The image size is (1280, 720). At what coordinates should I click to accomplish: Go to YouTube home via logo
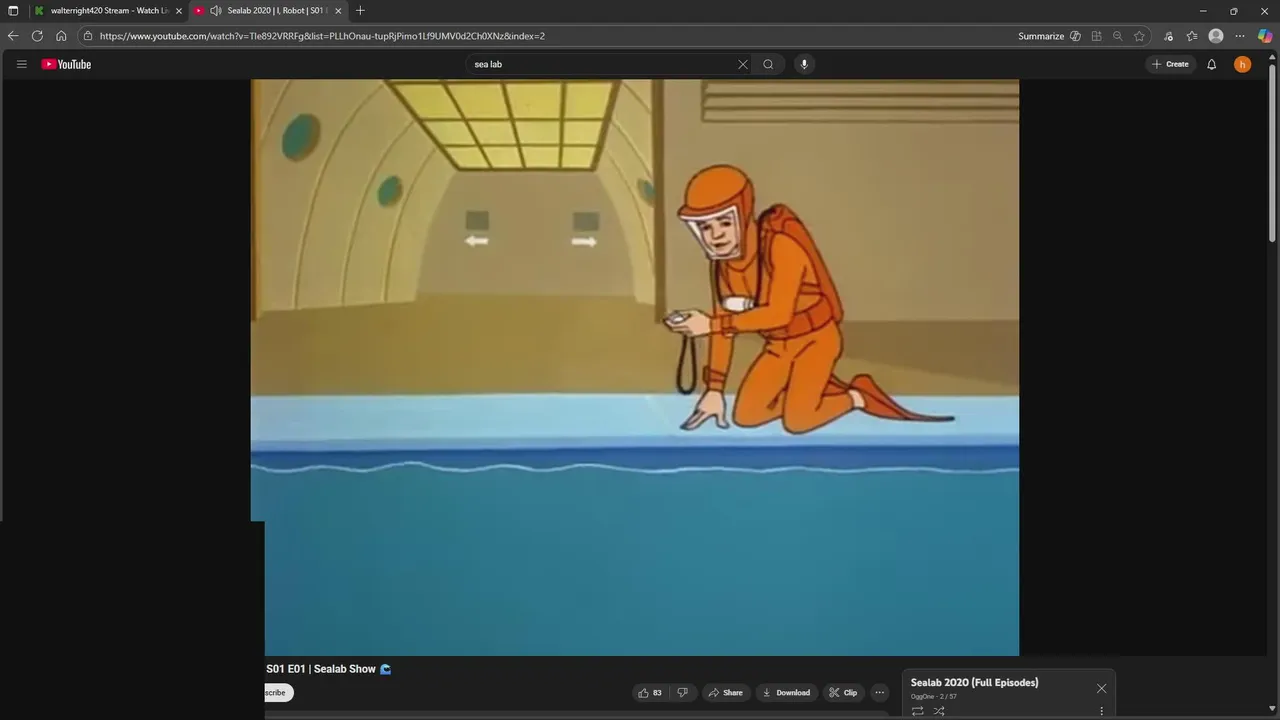coord(66,64)
